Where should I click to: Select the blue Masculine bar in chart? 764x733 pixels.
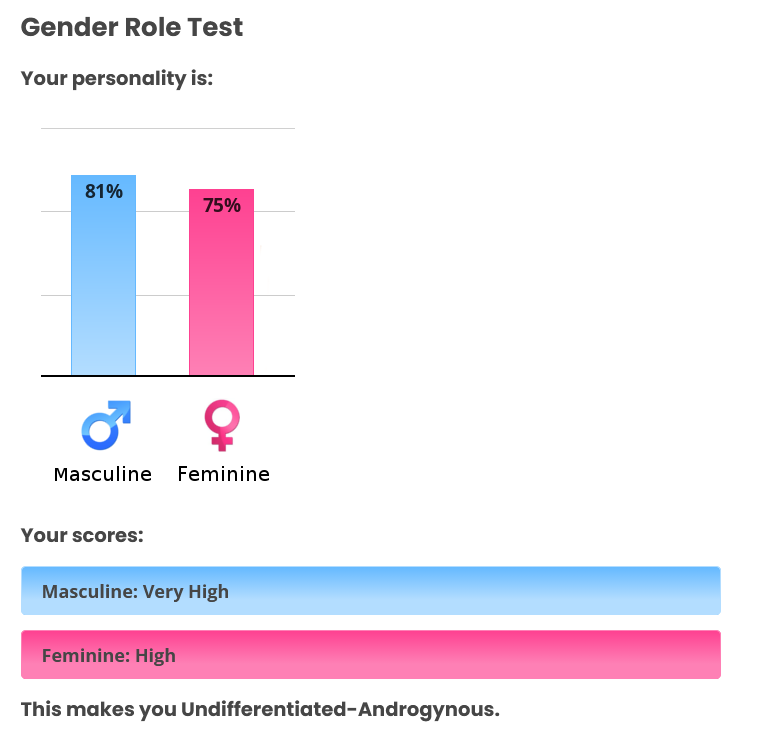(103, 275)
